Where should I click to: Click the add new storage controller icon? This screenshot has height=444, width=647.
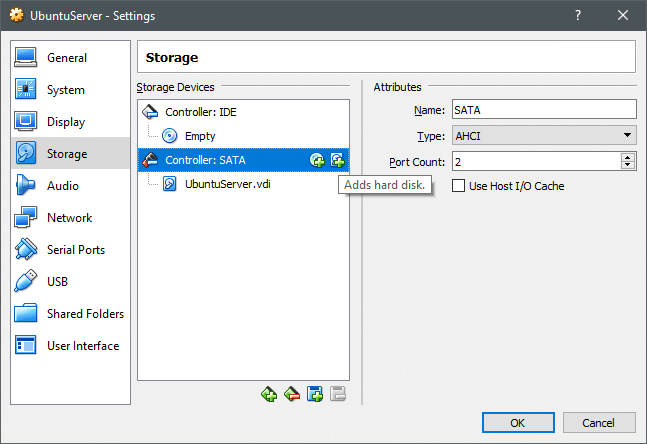269,394
